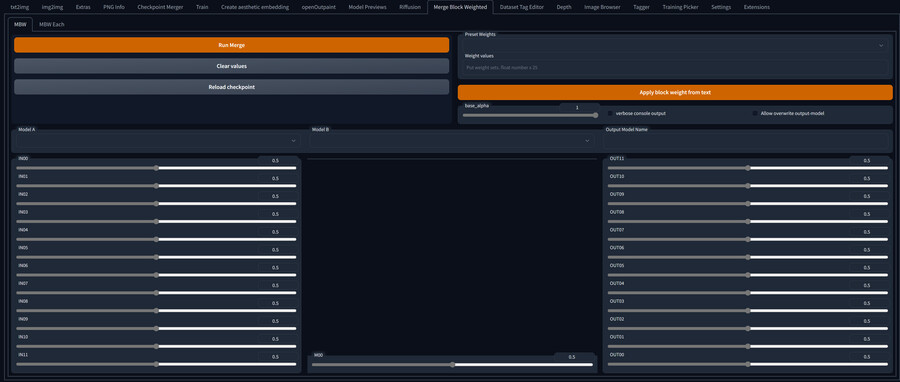Screen dimensions: 900x382
Task: Switch to the Extras tab
Action: [83, 7]
